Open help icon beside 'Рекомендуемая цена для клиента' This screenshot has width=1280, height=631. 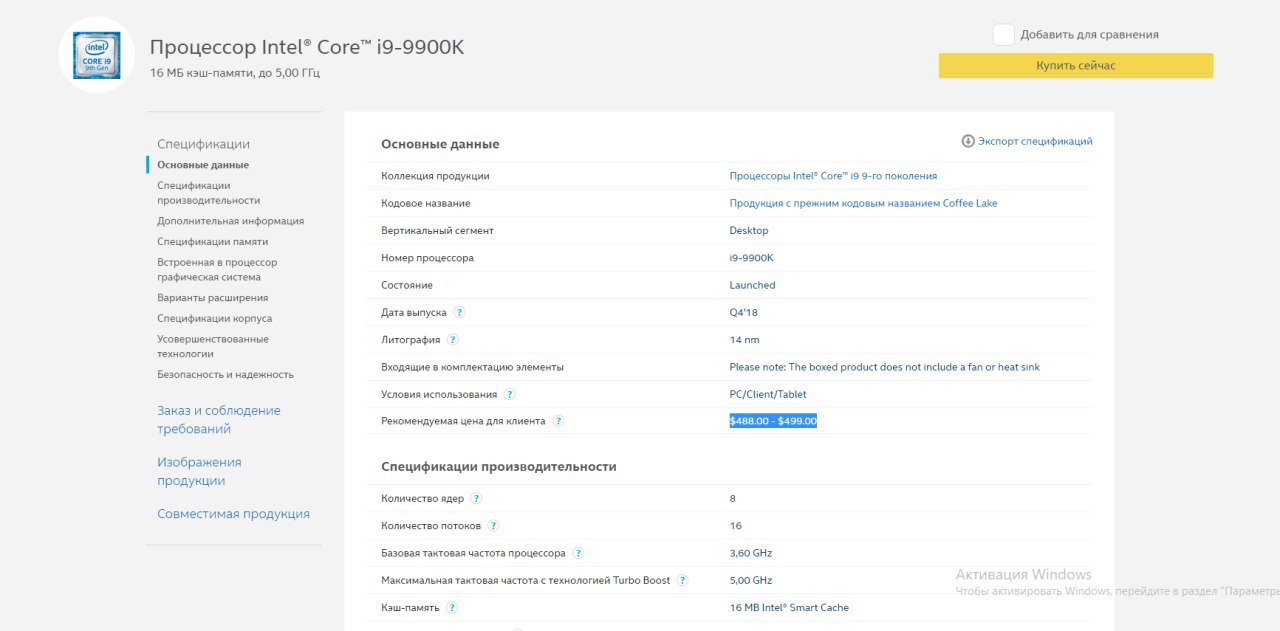click(559, 421)
